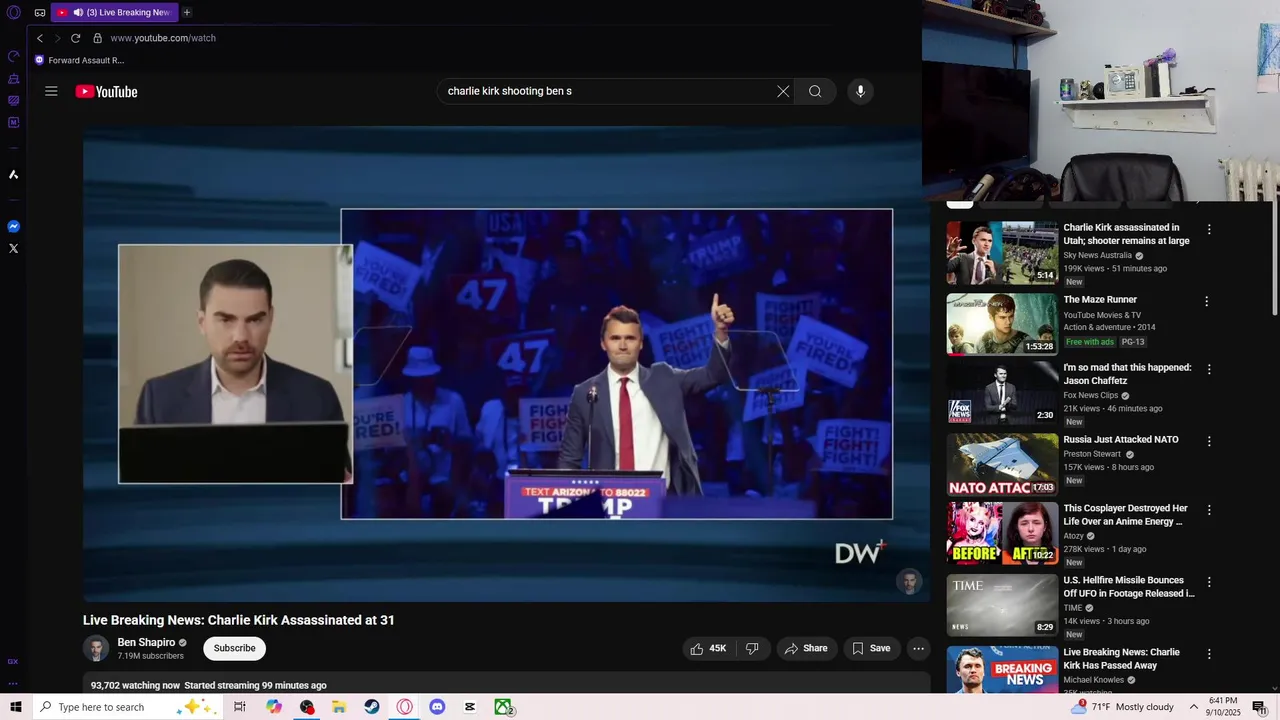View site security lock info
Screen dimensions: 1280x720
point(97,38)
